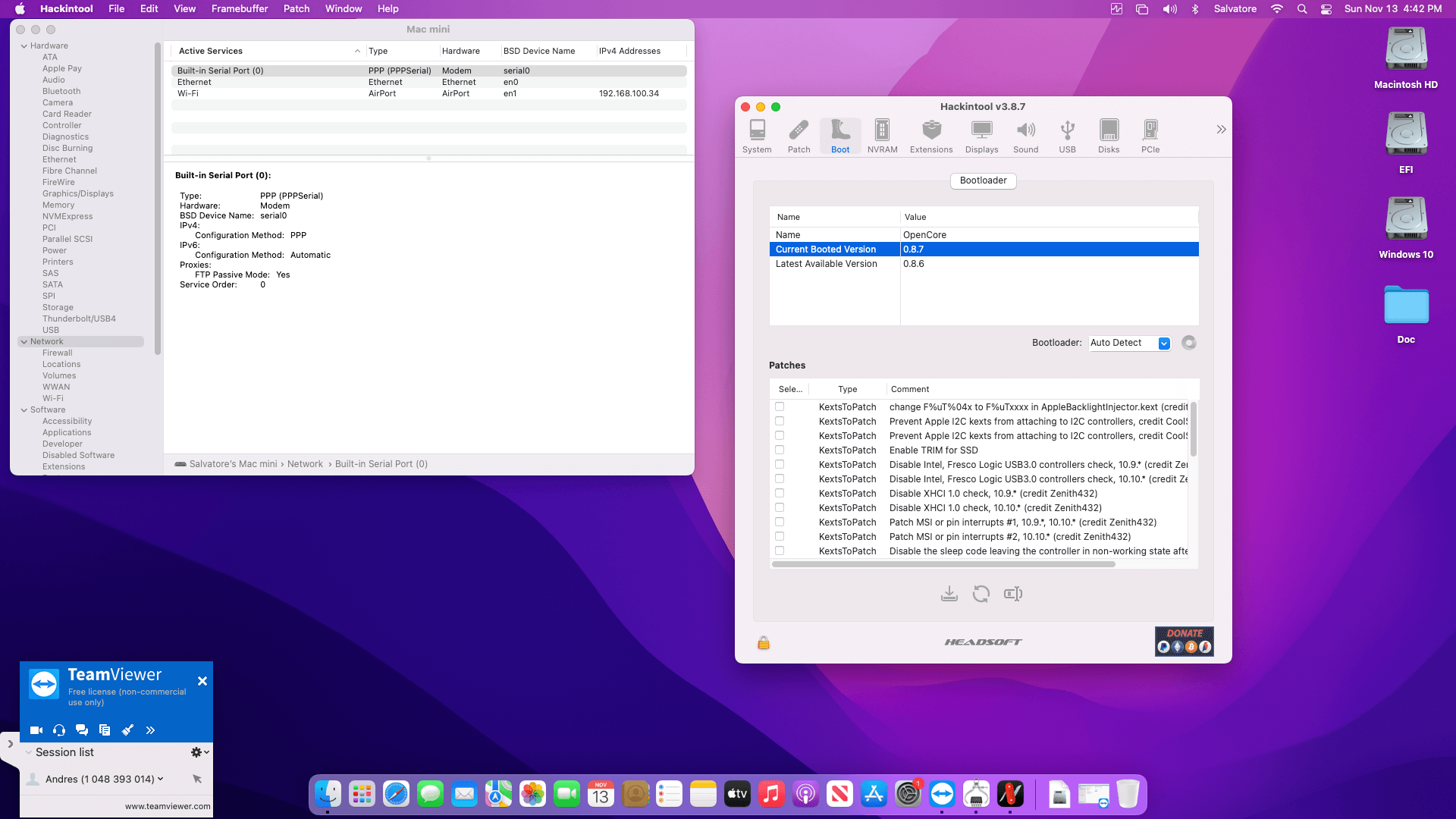
Task: Open the PCIe section
Action: click(1150, 136)
